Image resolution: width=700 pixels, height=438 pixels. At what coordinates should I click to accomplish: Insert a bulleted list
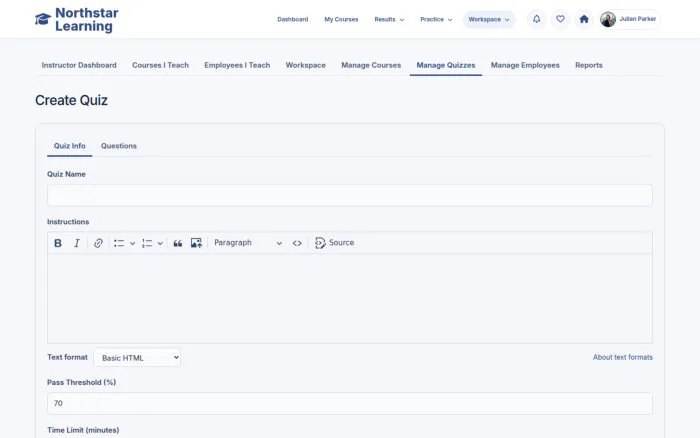[x=119, y=243]
